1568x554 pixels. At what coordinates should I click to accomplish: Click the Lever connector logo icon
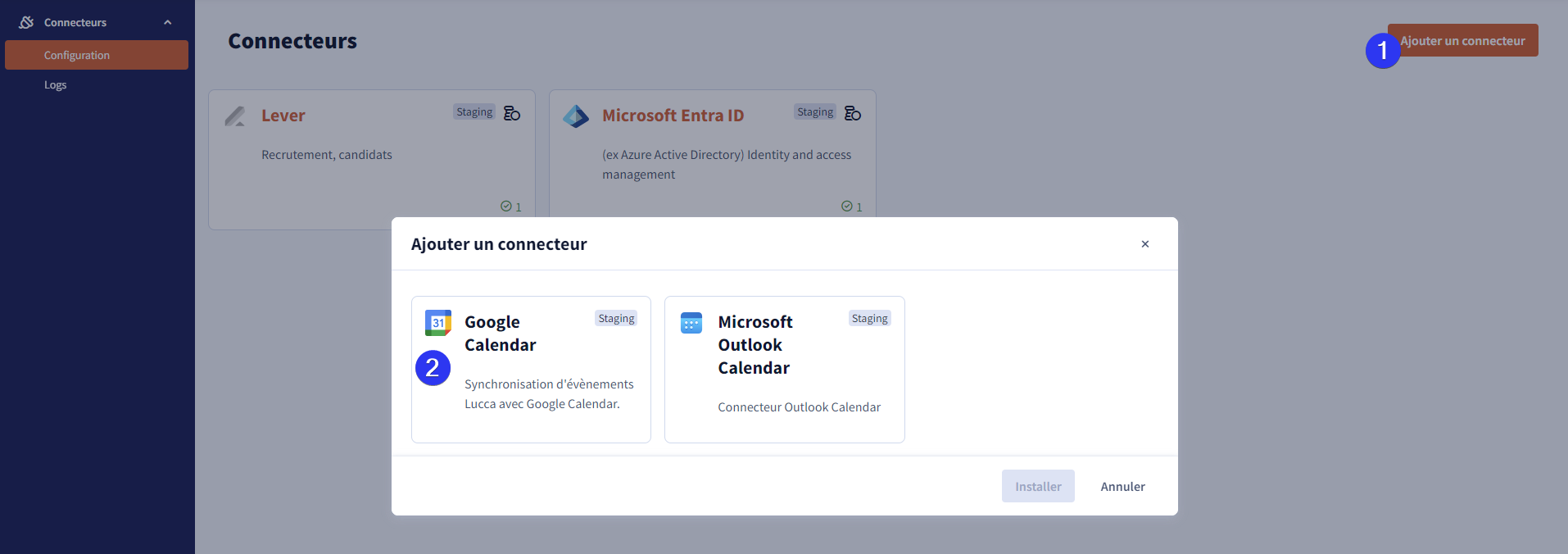(x=235, y=116)
